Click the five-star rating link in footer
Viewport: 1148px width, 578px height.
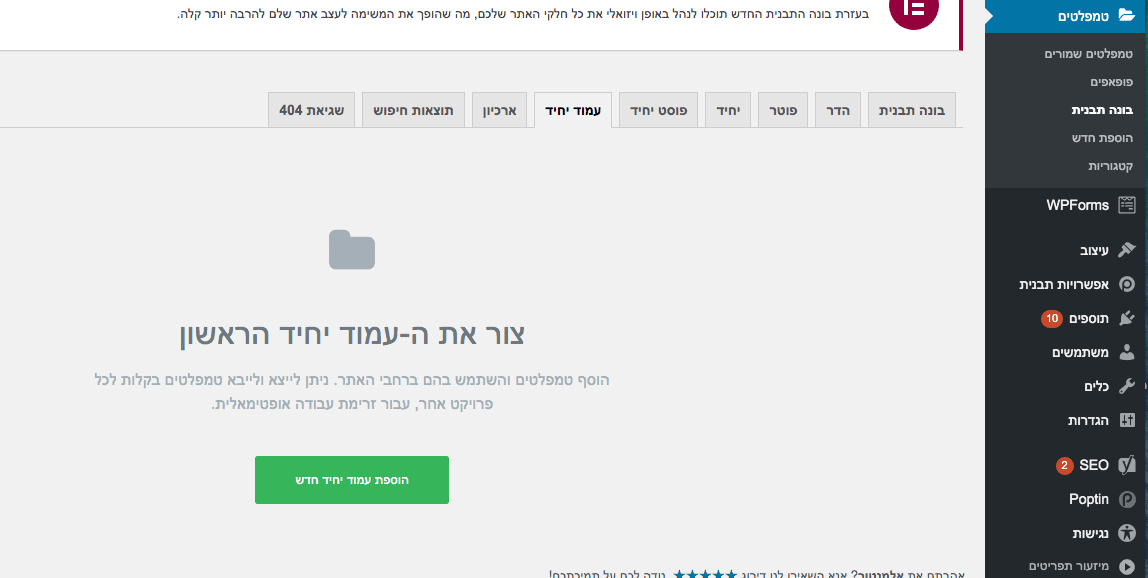pyautogui.click(x=706, y=574)
